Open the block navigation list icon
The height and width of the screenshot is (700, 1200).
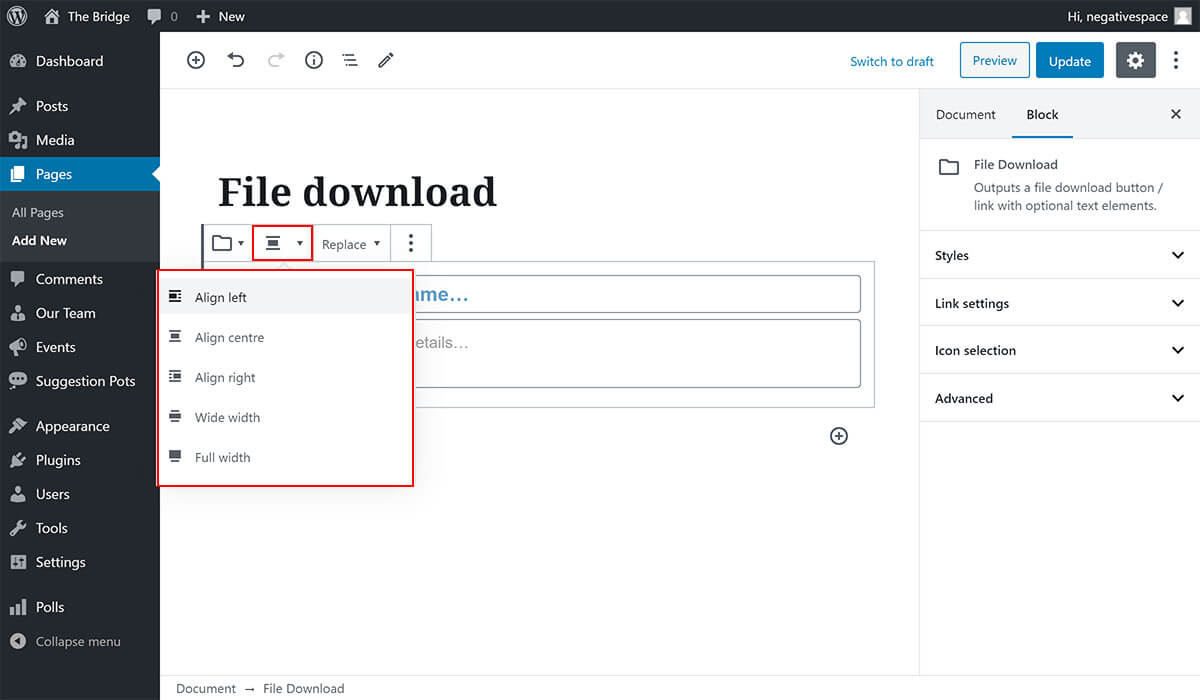pos(350,60)
